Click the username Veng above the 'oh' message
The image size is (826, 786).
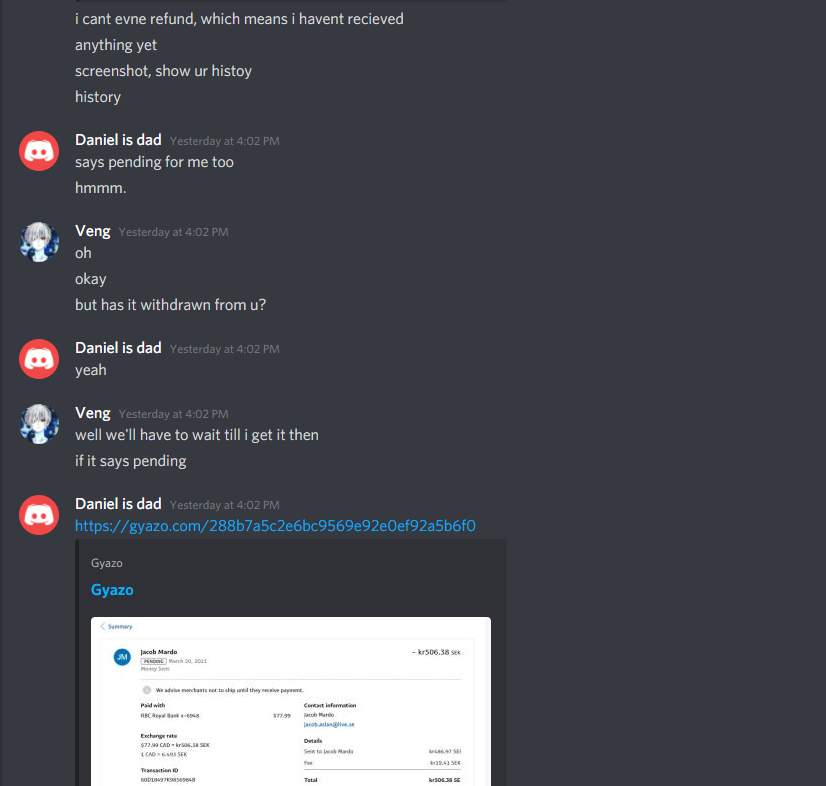(93, 231)
